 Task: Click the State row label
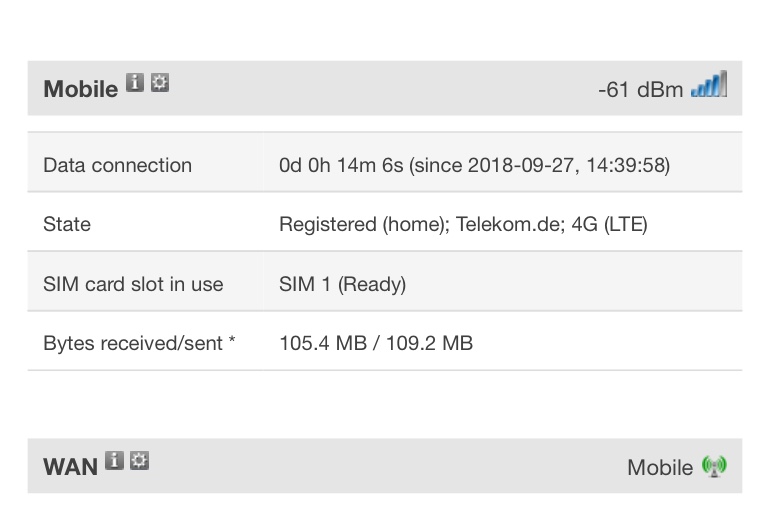click(x=67, y=224)
